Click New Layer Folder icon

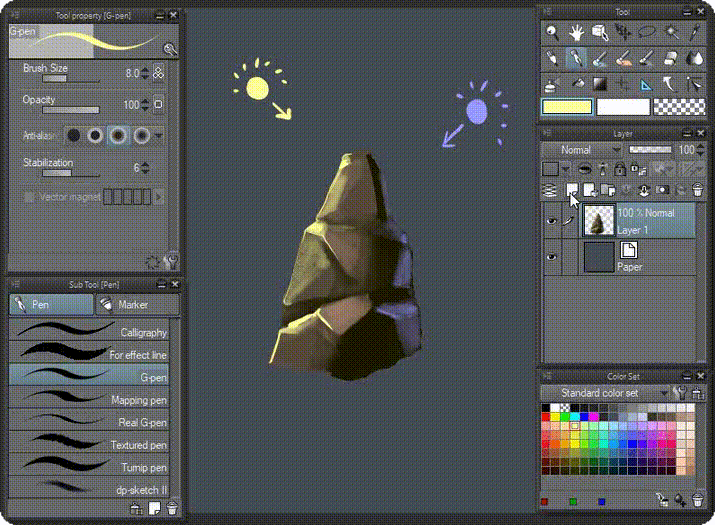point(608,190)
